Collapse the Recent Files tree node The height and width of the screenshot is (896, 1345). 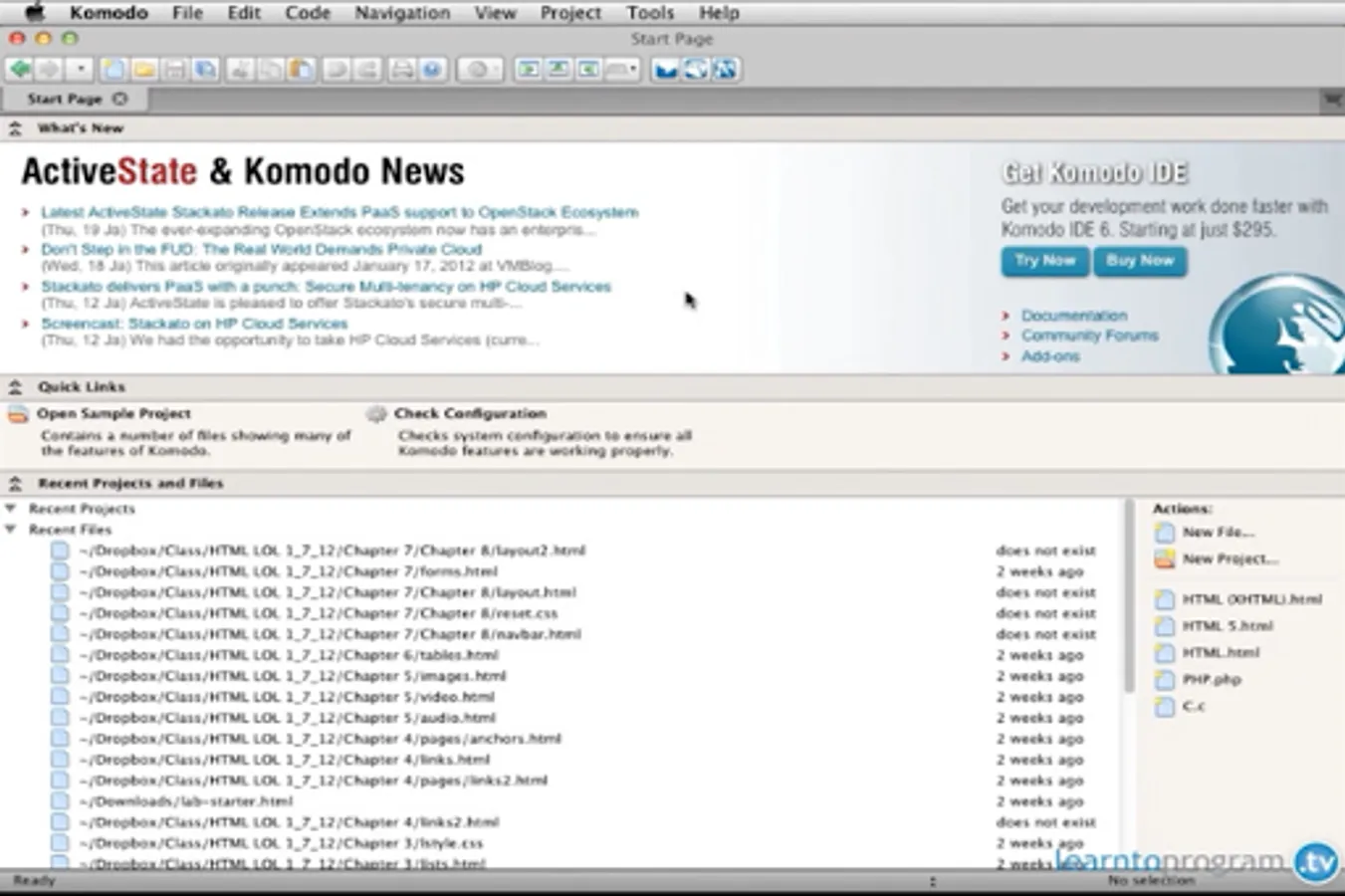11,530
